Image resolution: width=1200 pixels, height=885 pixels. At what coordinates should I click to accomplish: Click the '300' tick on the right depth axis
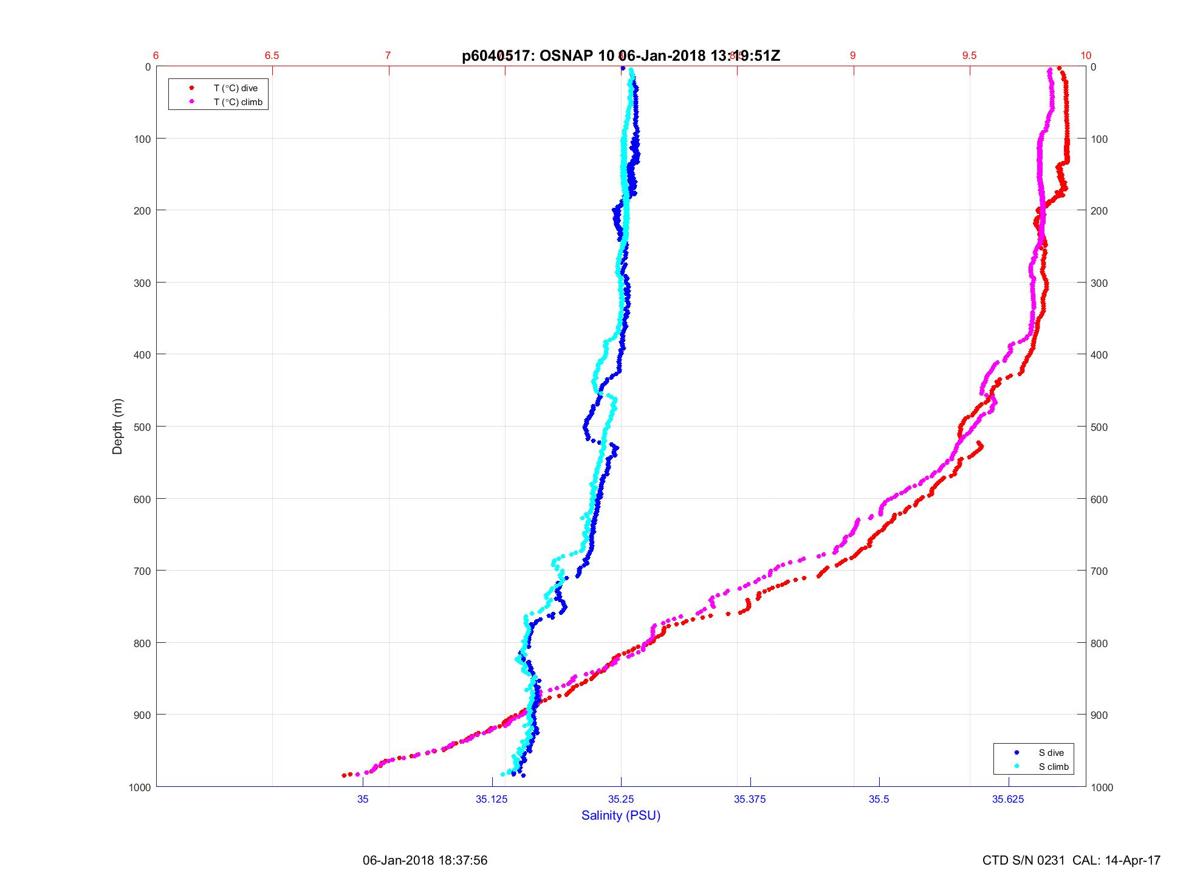coord(1100,283)
